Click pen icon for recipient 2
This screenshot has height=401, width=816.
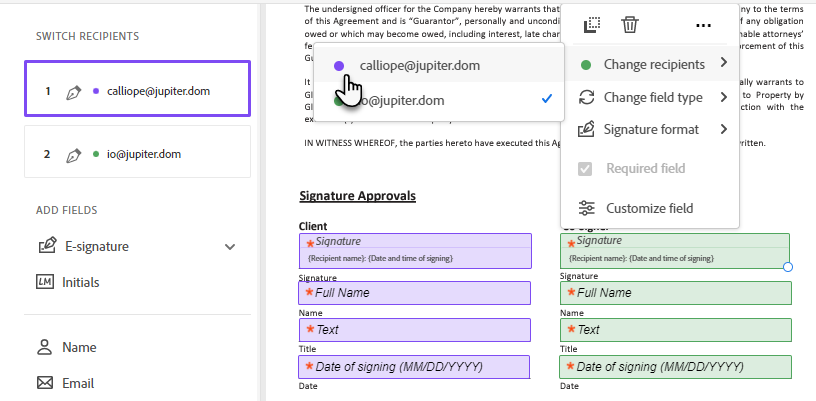click(73, 155)
